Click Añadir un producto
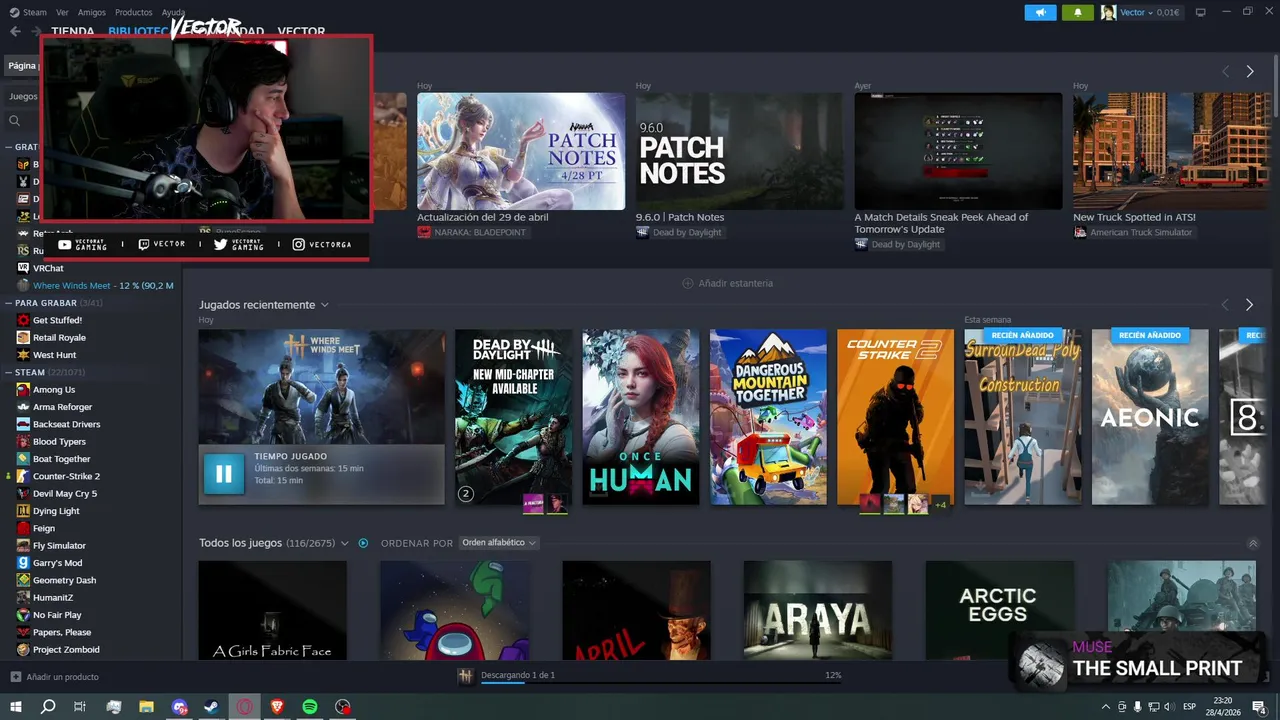This screenshot has width=1280, height=720. pos(55,677)
